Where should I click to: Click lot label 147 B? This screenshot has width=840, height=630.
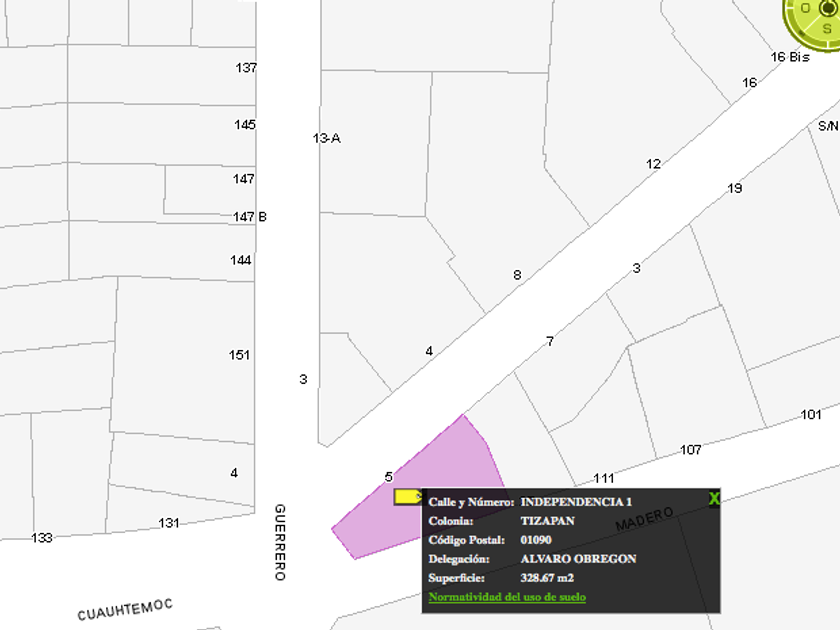(250, 217)
